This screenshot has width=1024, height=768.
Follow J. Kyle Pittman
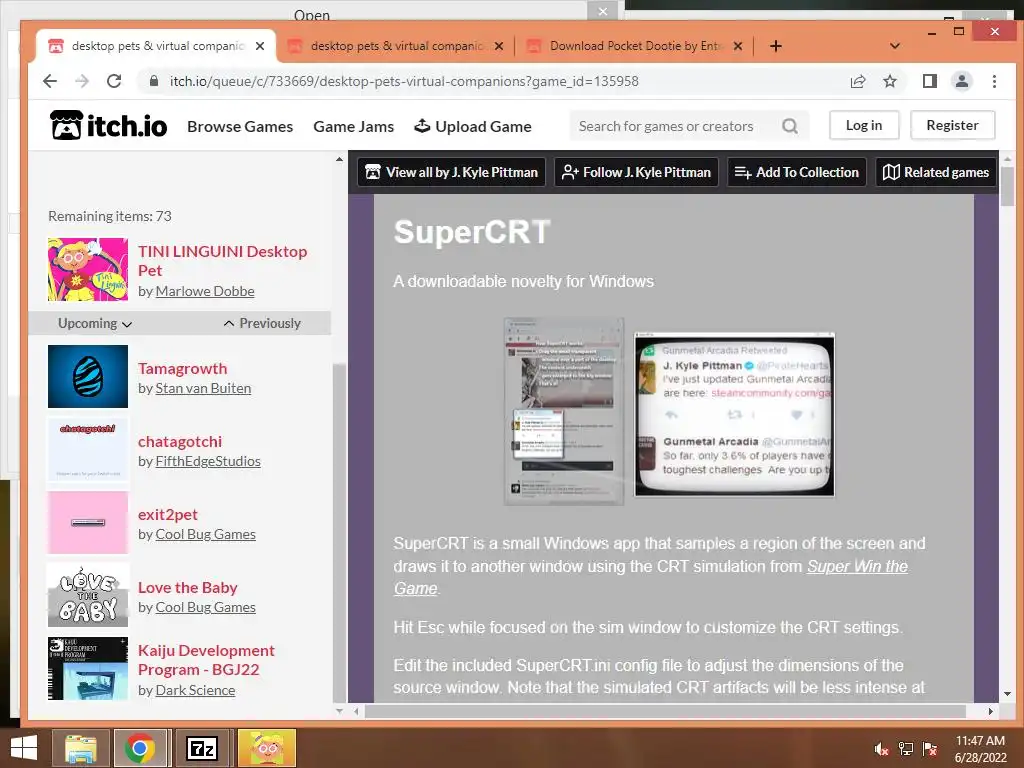636,172
